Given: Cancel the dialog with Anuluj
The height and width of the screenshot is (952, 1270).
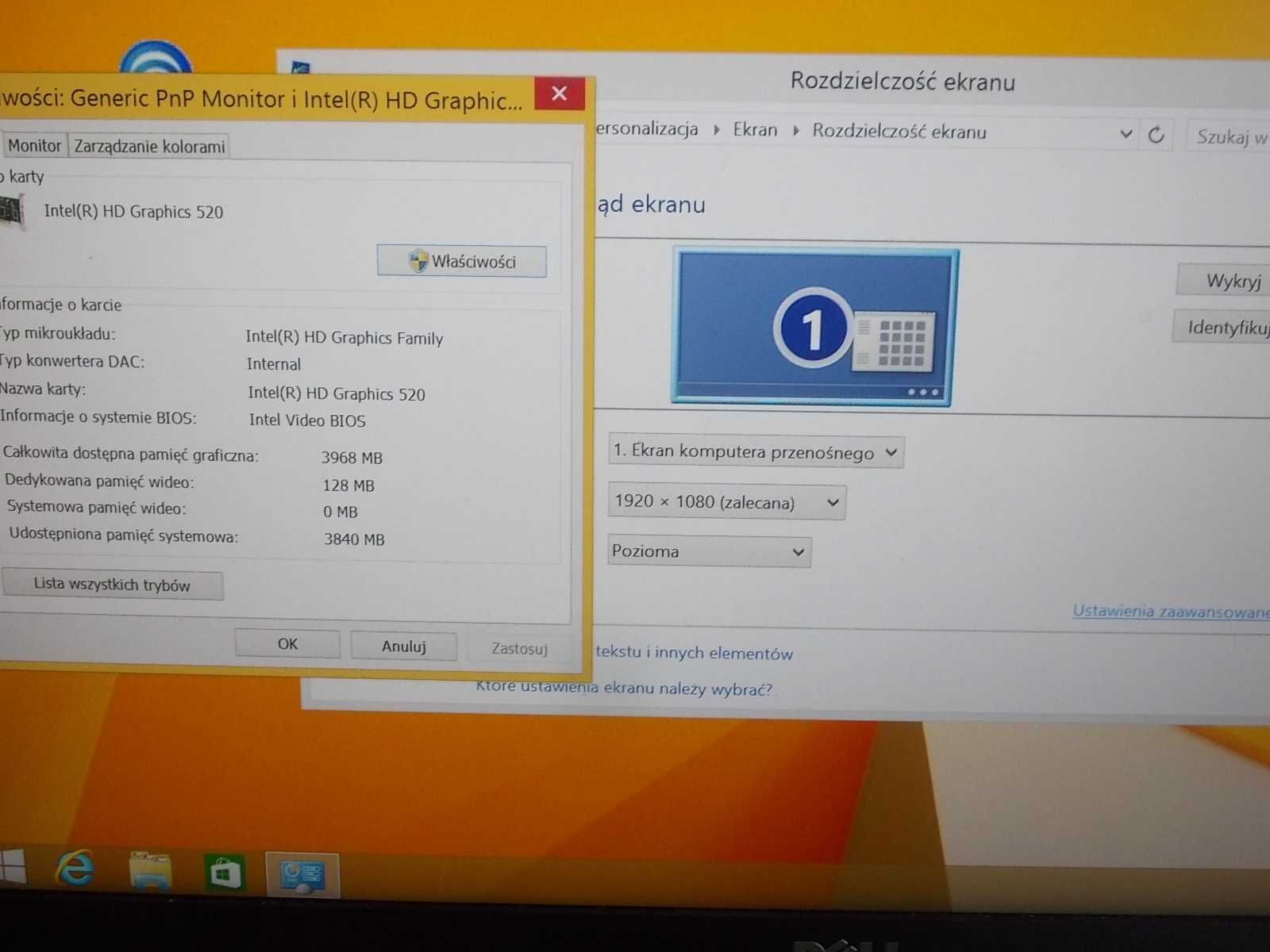Looking at the screenshot, I should pyautogui.click(x=404, y=646).
